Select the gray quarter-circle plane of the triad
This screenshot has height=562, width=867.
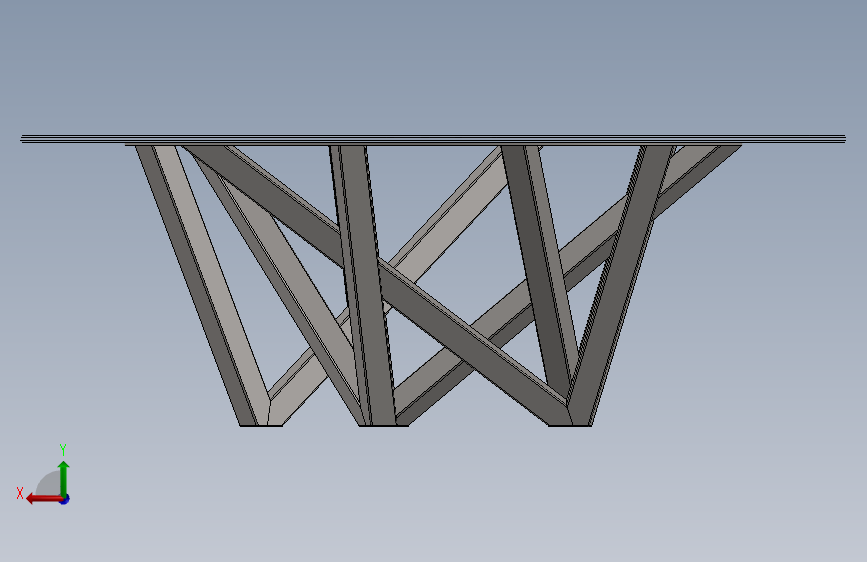[49, 484]
